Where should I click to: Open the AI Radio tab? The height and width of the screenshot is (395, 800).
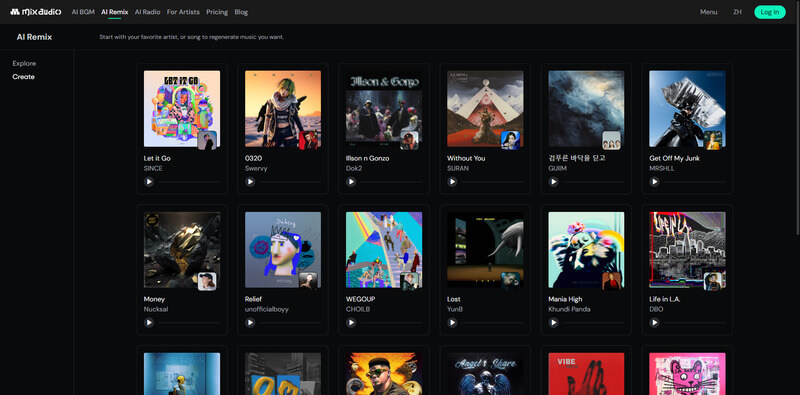coord(147,12)
